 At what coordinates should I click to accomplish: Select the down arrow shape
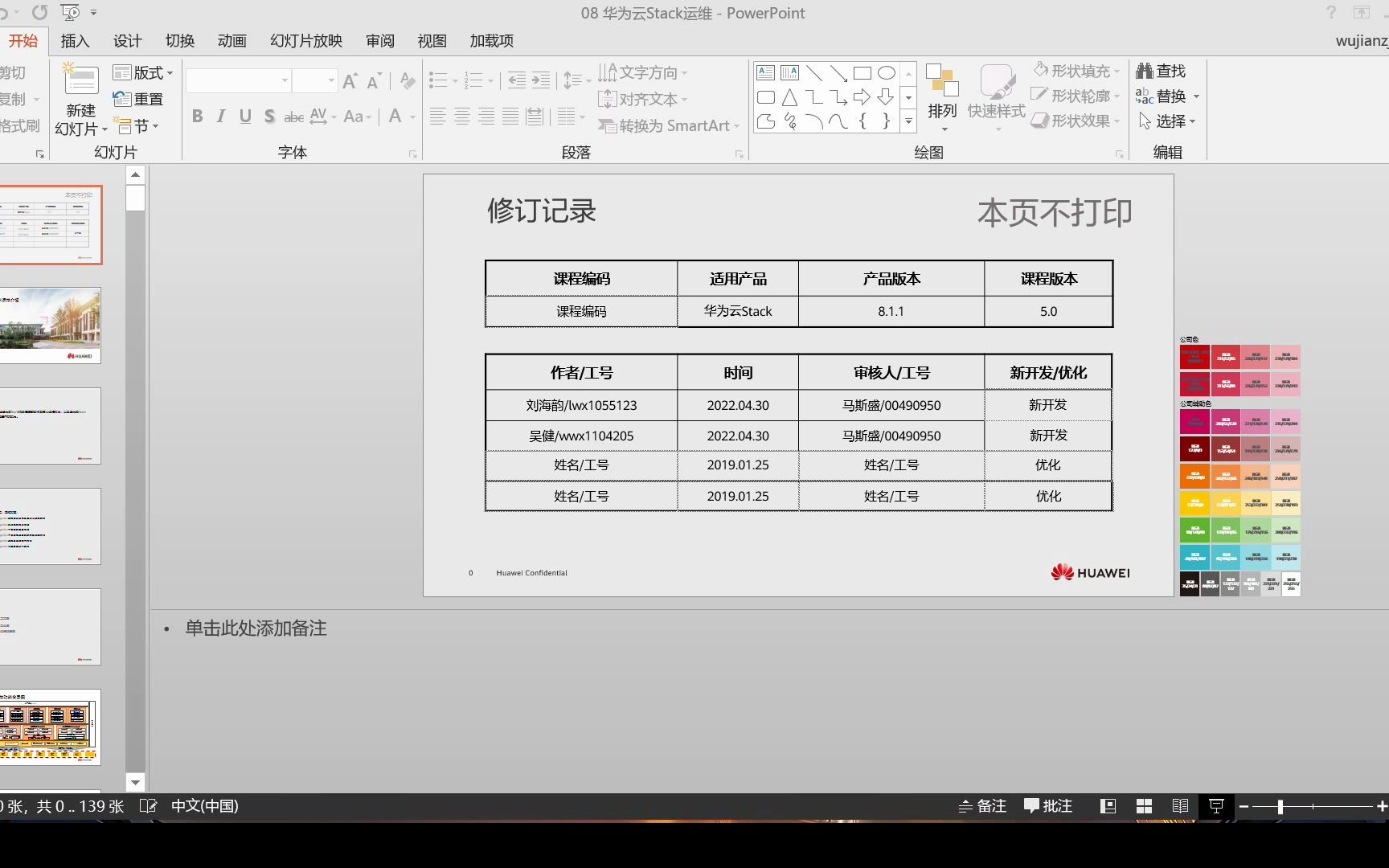coord(886,97)
